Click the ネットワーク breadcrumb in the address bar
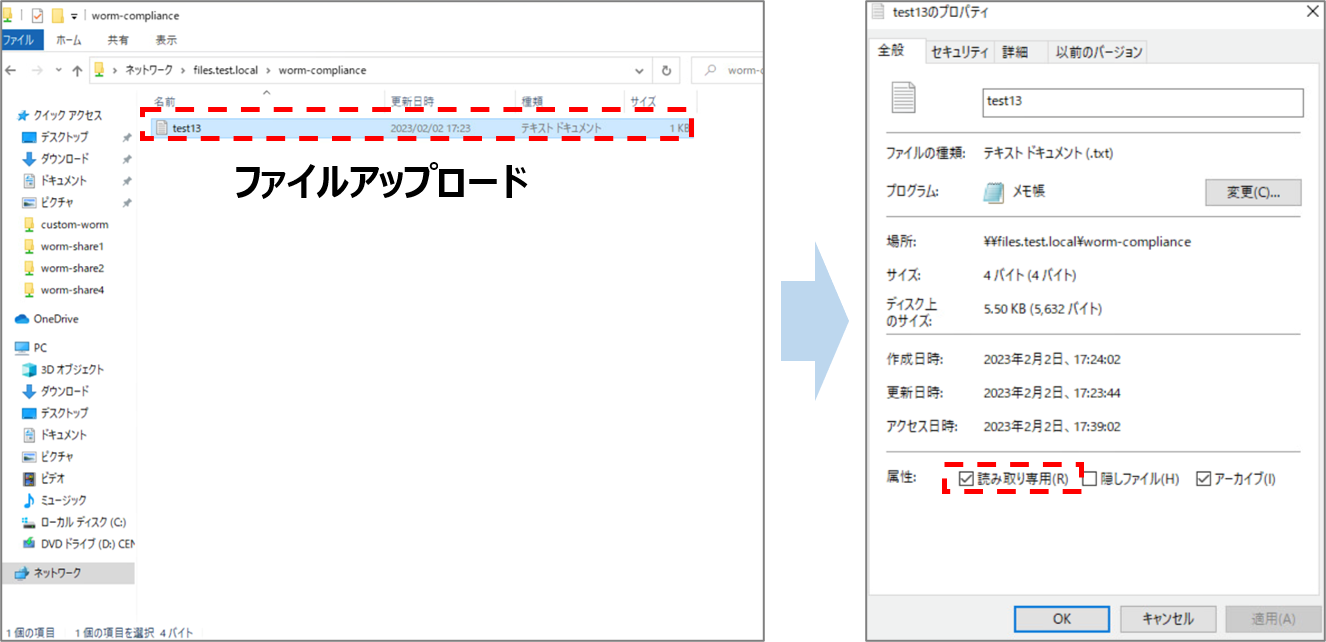Image resolution: width=1326 pixels, height=642 pixels. pyautogui.click(x=148, y=71)
